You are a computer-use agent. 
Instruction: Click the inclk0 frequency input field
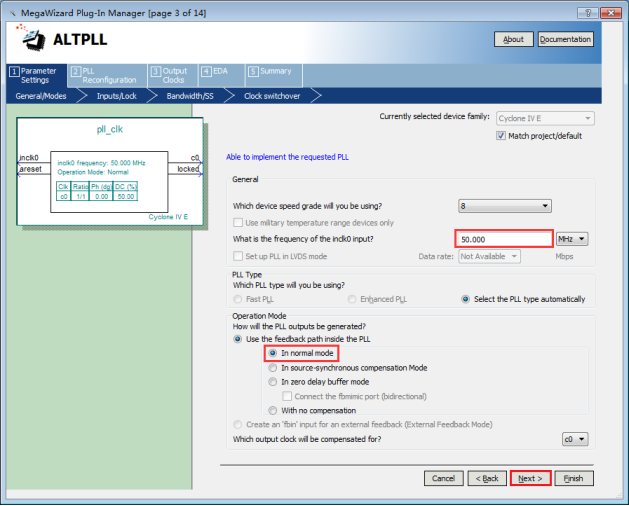pos(504,239)
